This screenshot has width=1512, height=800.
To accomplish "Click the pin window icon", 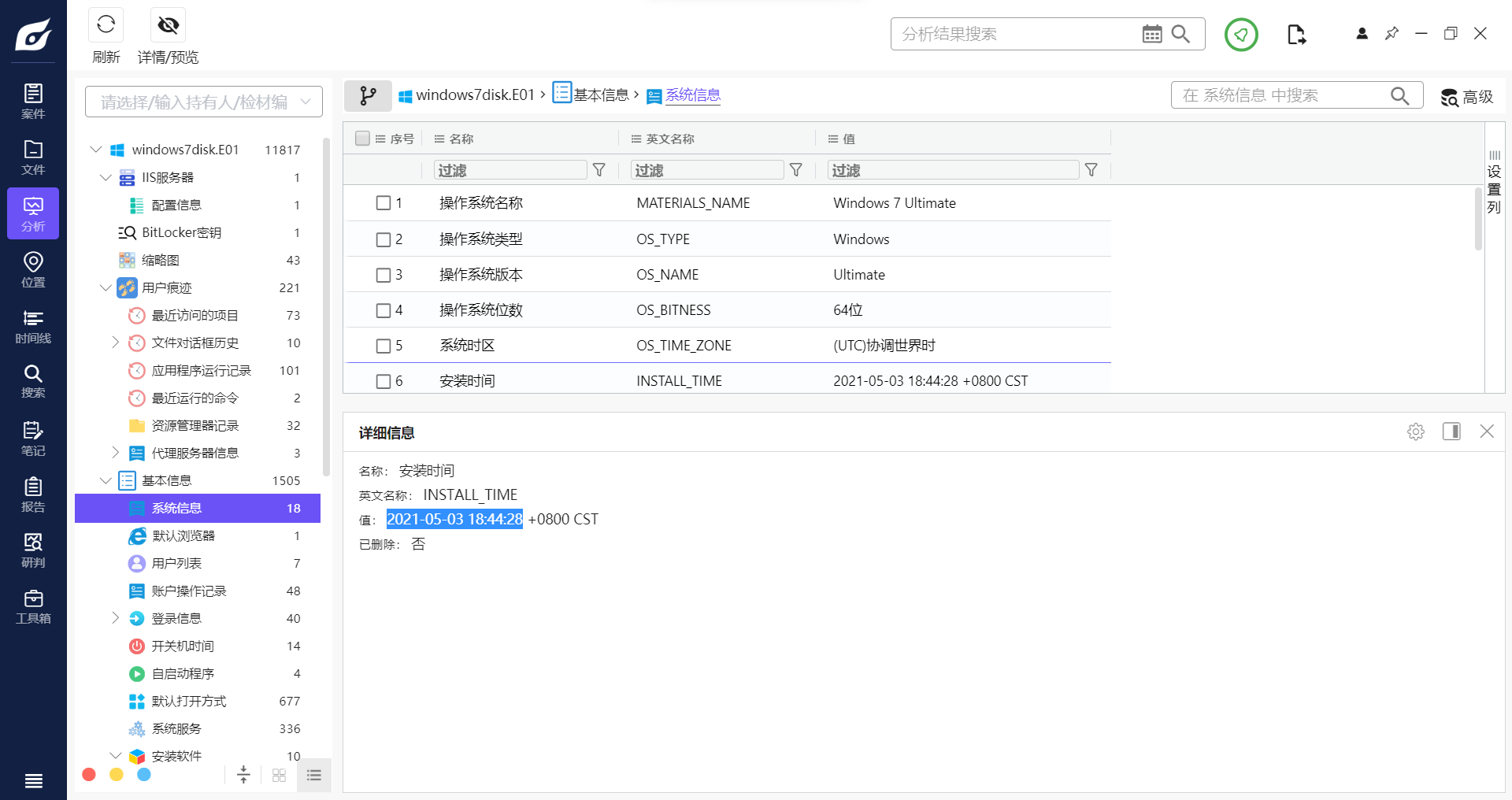I will coord(1392,33).
